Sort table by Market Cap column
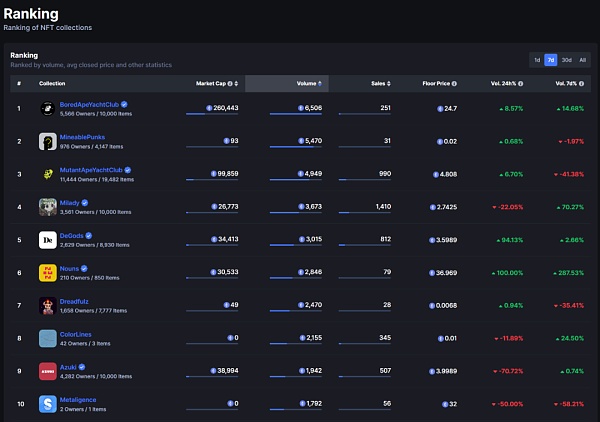This screenshot has height=422, width=600. coord(215,83)
